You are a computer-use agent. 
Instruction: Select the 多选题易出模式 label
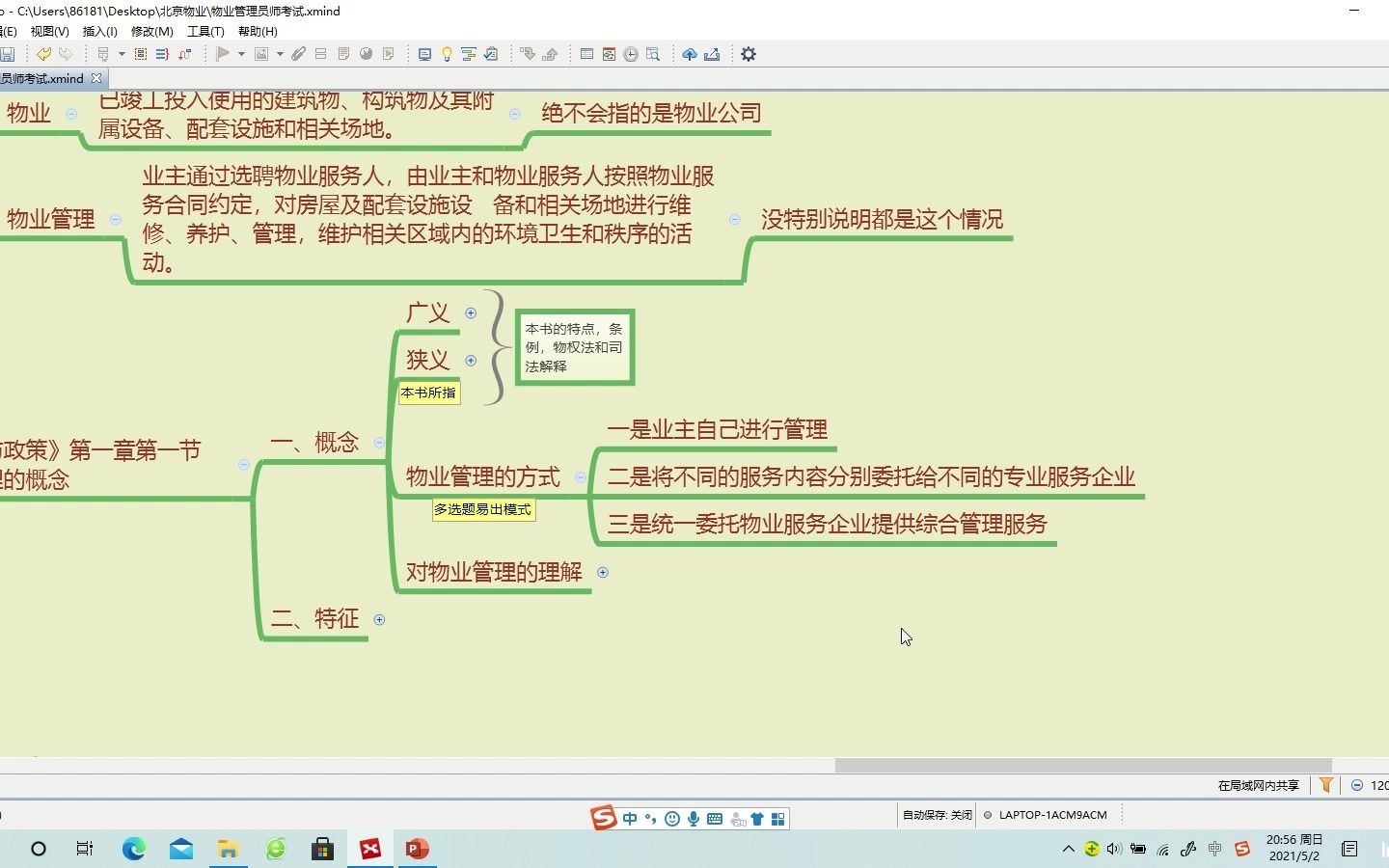pyautogui.click(x=482, y=509)
